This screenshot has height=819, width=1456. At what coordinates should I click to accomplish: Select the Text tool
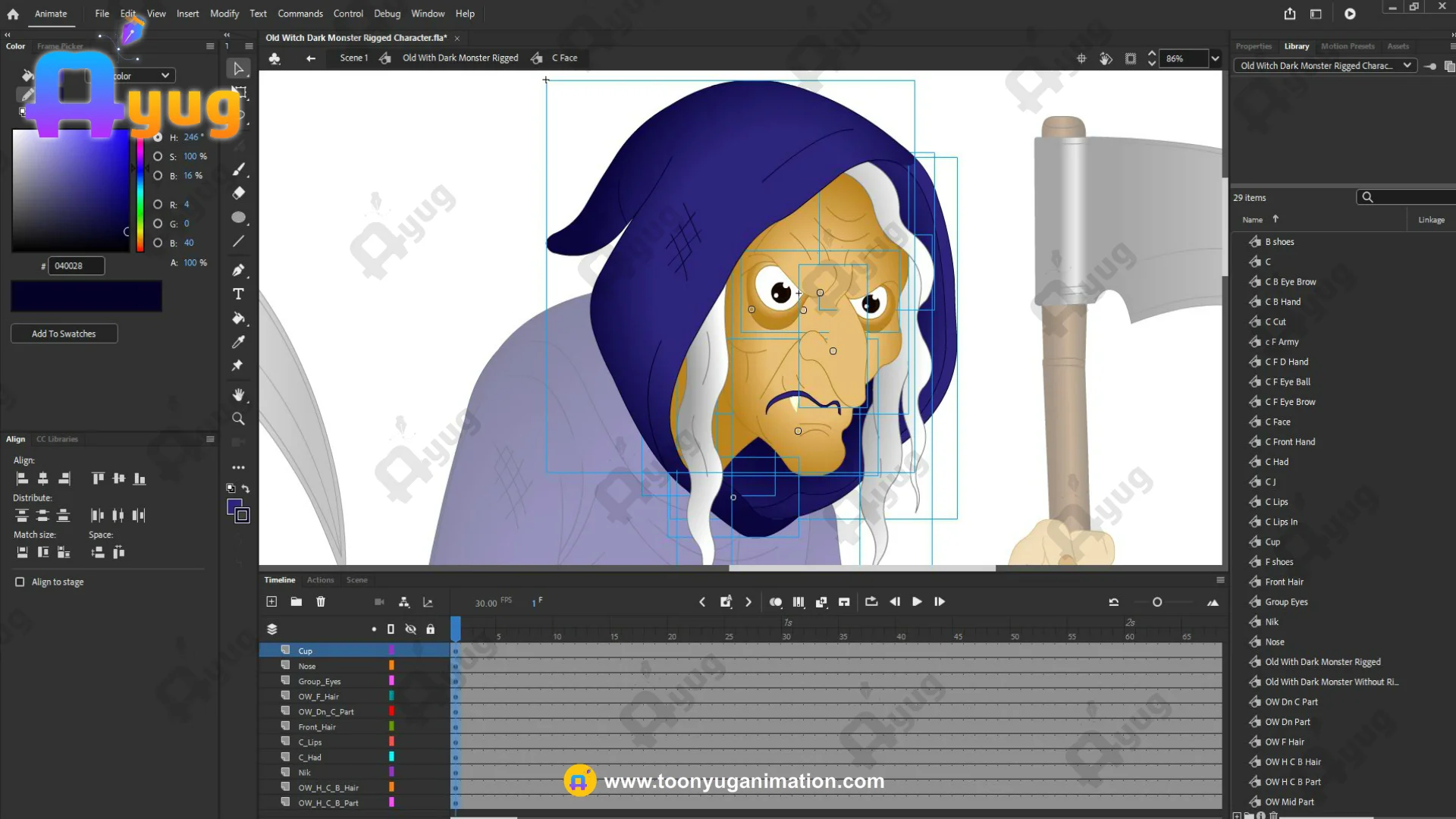coord(238,294)
